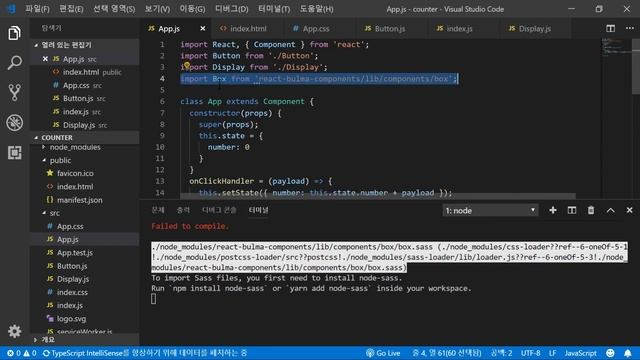The height and width of the screenshot is (360, 640).
Task: Change the JavaScript language mode
Action: (580, 353)
